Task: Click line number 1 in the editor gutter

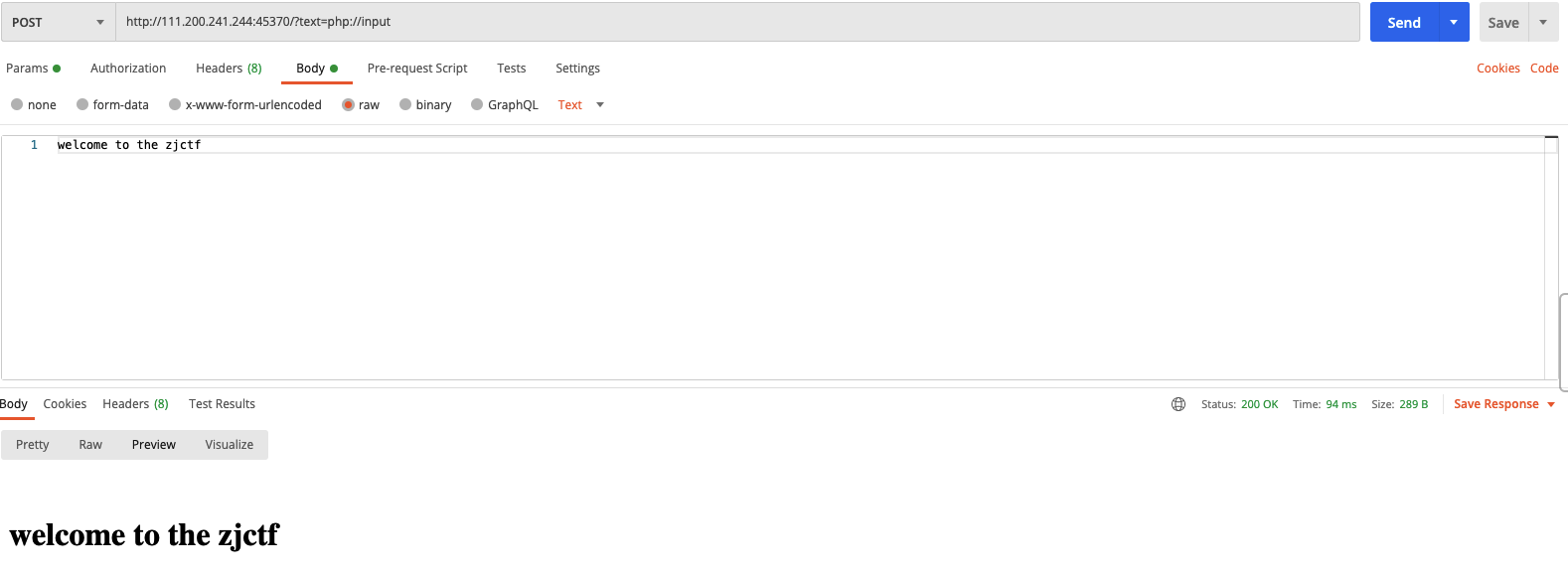Action: (x=34, y=145)
